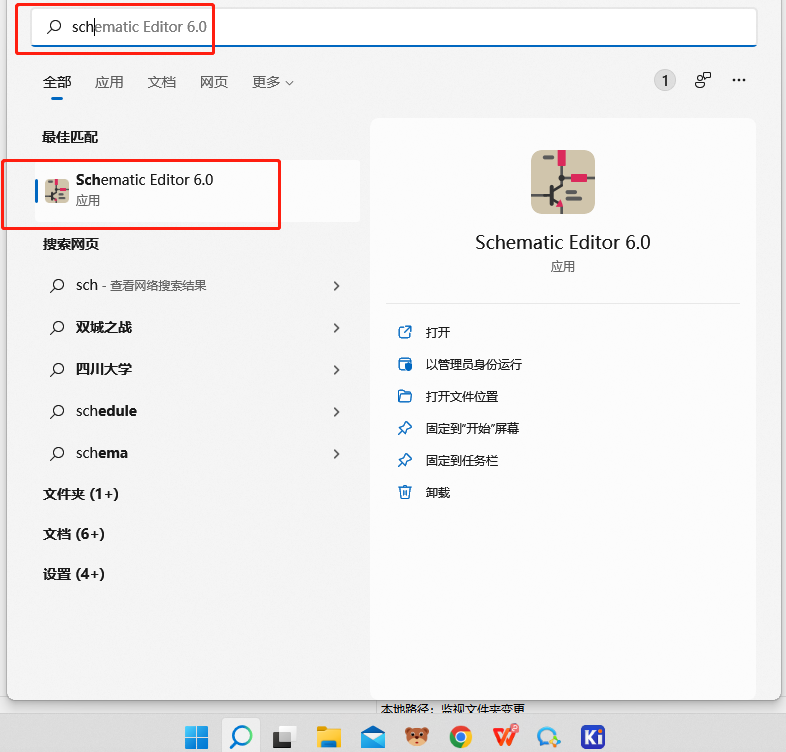Open KiCad from the taskbar
786x752 pixels.
coord(593,737)
